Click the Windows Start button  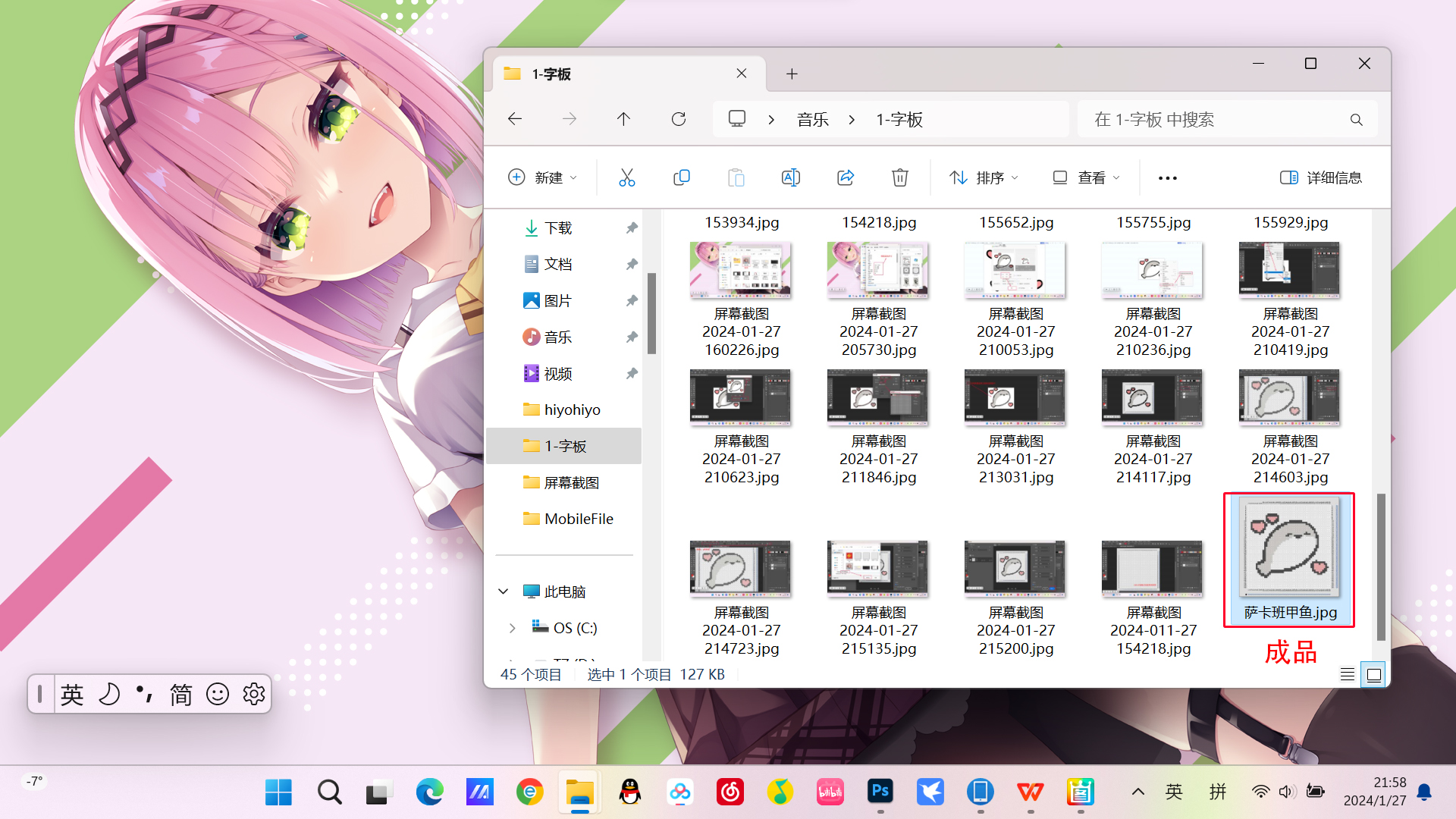pos(278,792)
